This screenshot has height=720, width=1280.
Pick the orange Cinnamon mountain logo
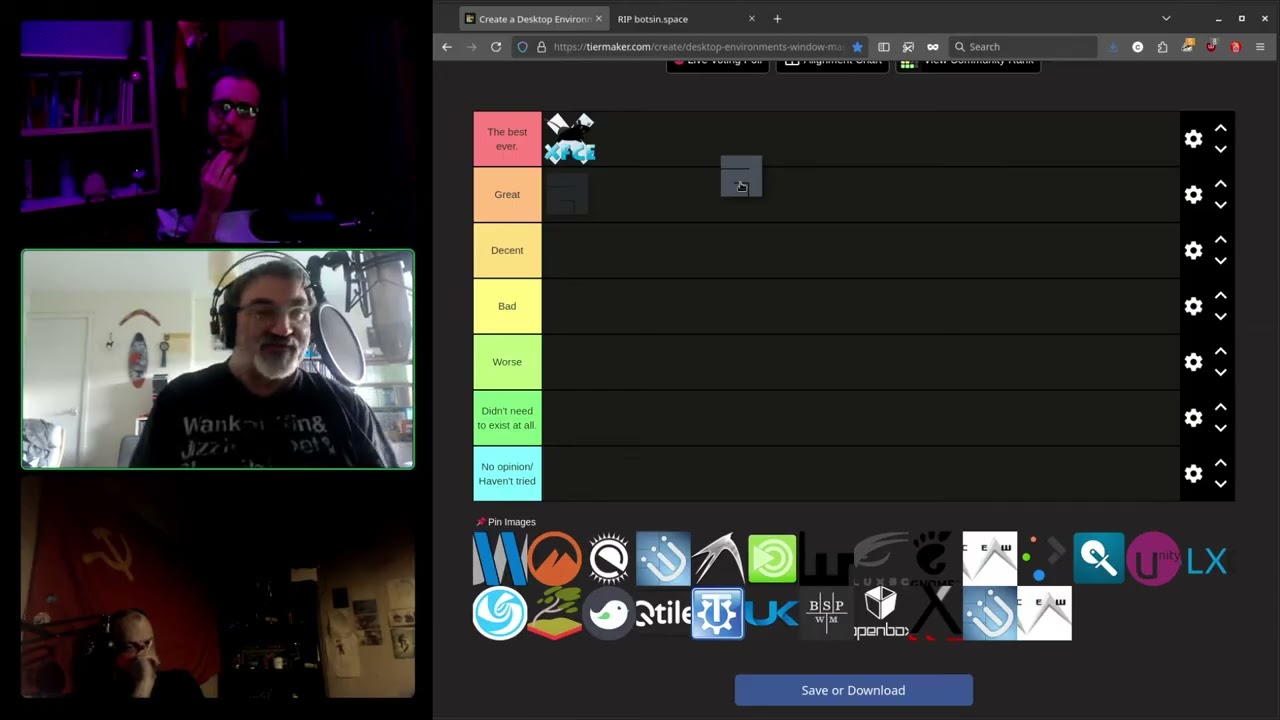coord(554,558)
